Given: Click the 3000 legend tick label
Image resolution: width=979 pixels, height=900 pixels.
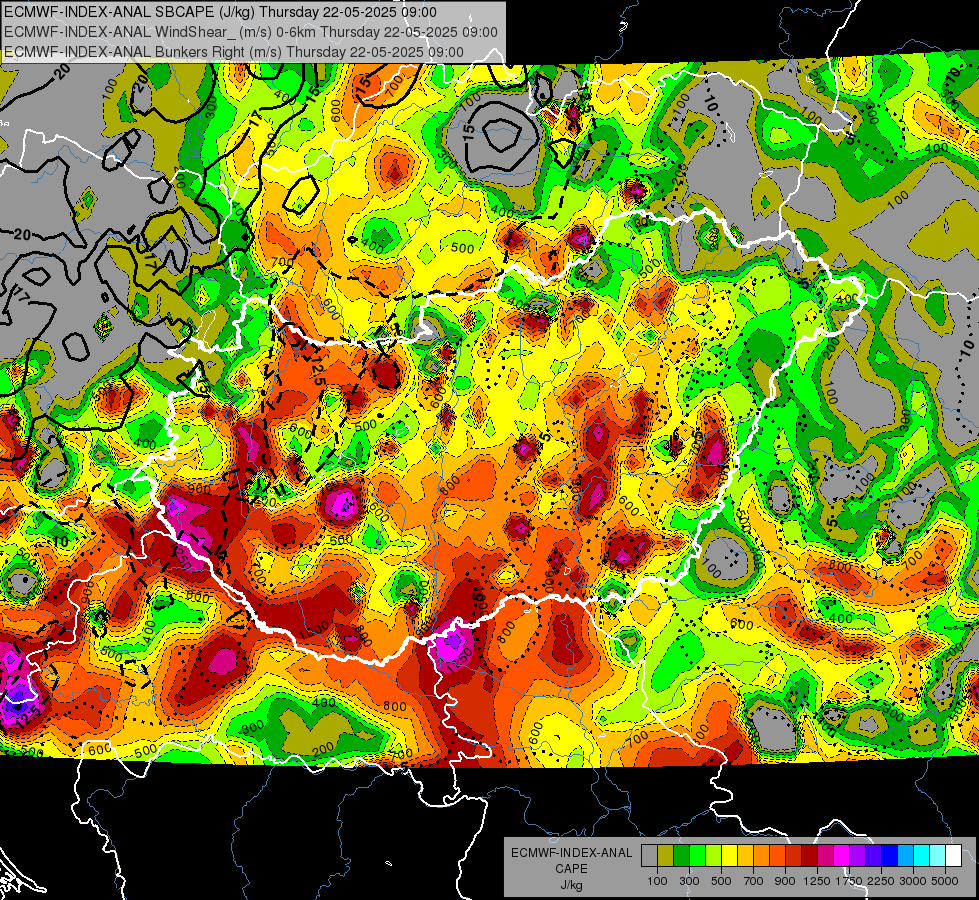Looking at the screenshot, I should coord(913,881).
